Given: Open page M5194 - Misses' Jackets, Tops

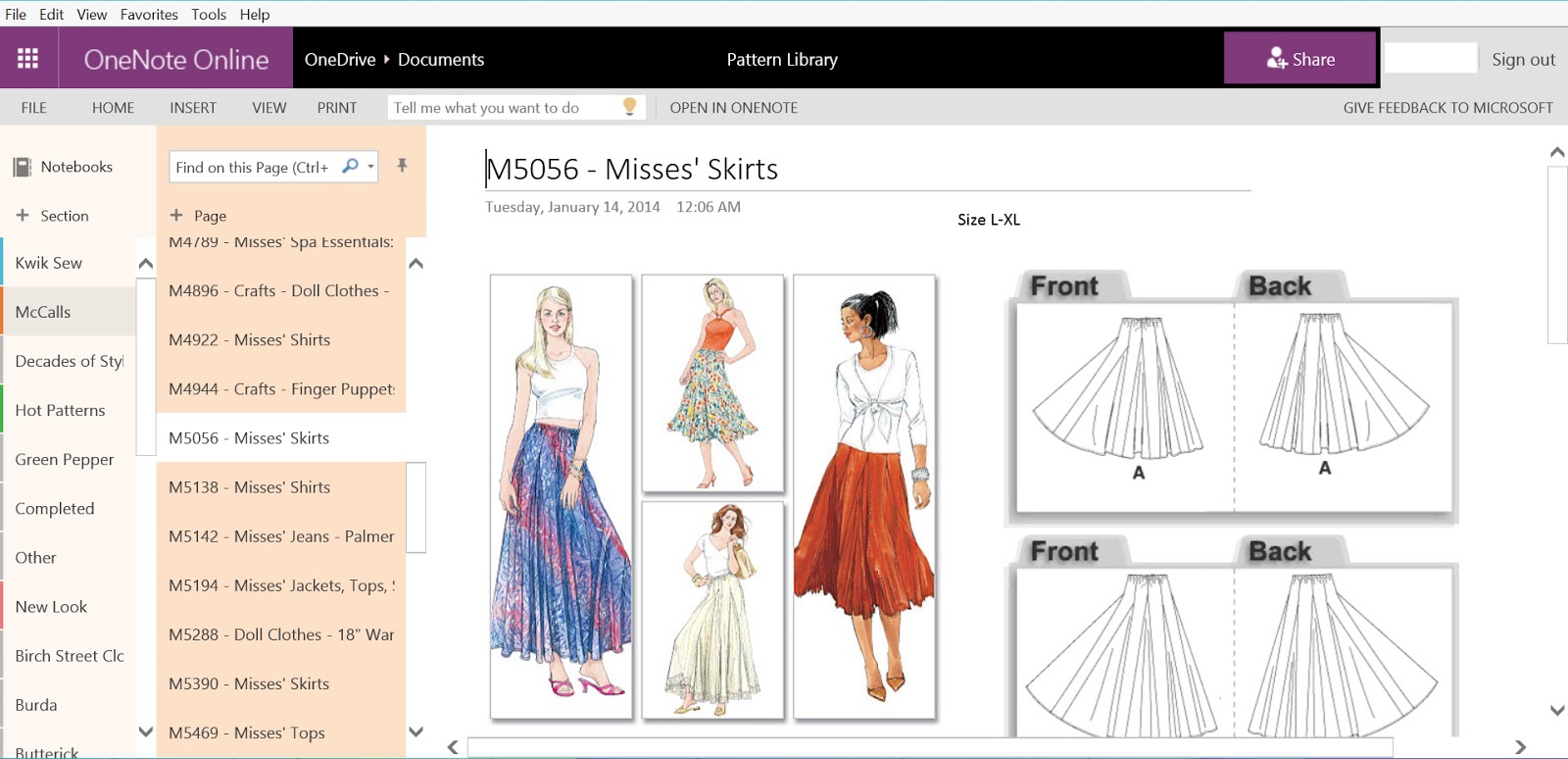Looking at the screenshot, I should point(281,584).
